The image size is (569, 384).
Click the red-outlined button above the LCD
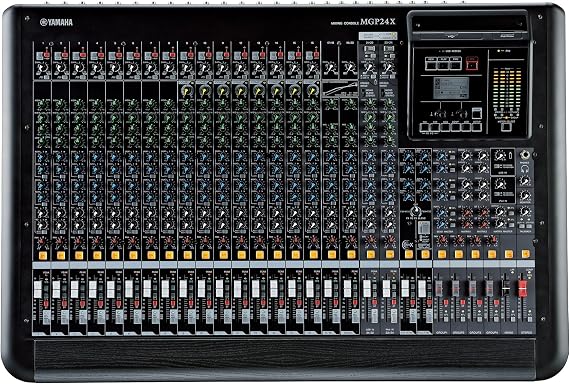[x=472, y=65]
